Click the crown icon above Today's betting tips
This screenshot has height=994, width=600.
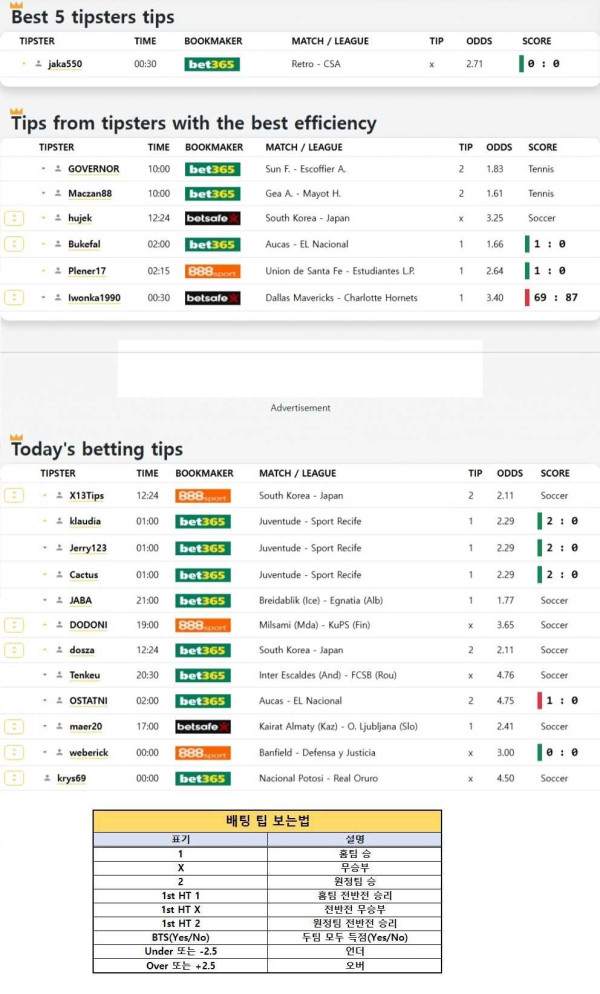point(16,438)
